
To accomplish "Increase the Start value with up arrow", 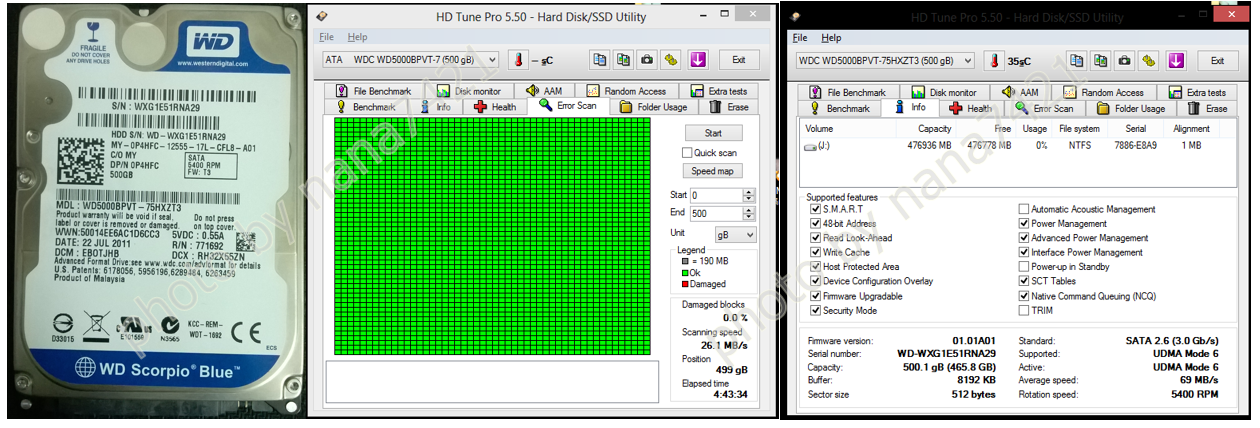I will click(x=749, y=192).
